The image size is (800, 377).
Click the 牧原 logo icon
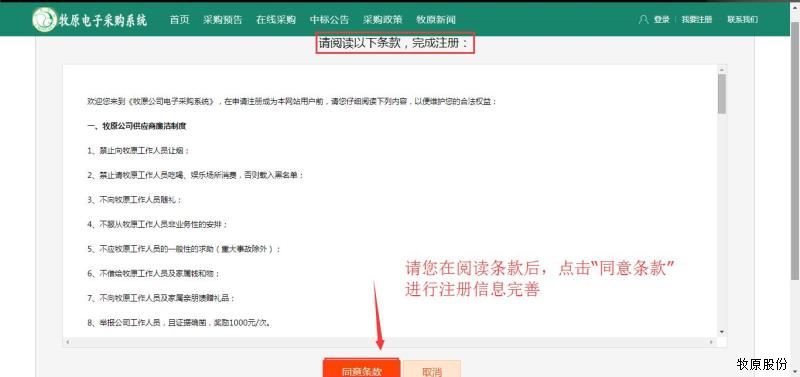click(x=44, y=20)
